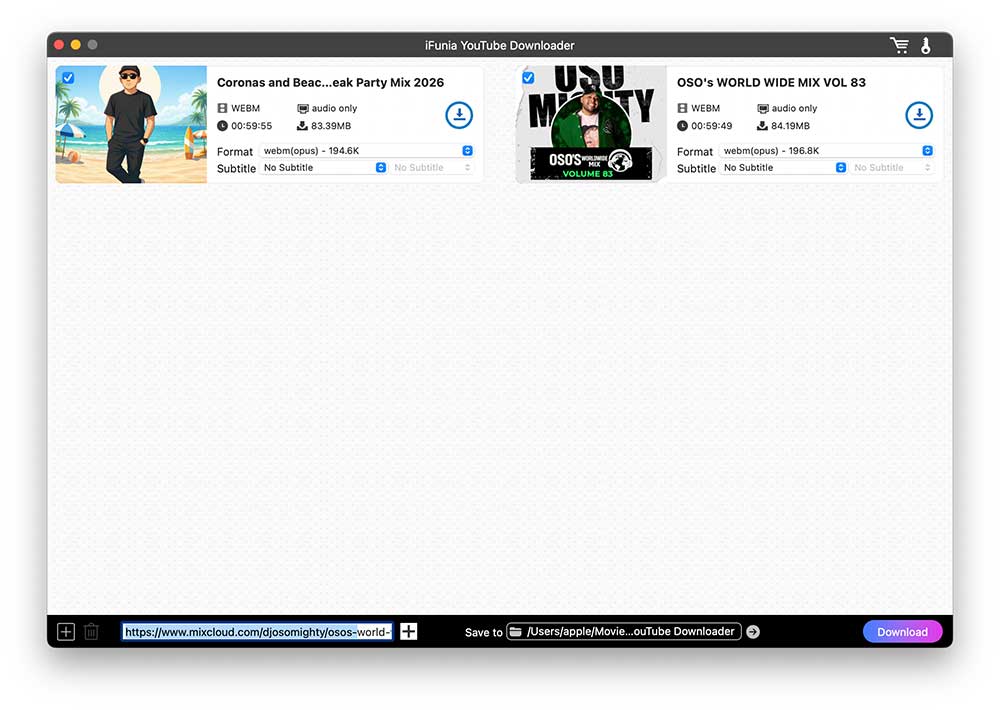Click the mixcloud URL input field
The width and height of the screenshot is (1000, 710).
(x=257, y=631)
